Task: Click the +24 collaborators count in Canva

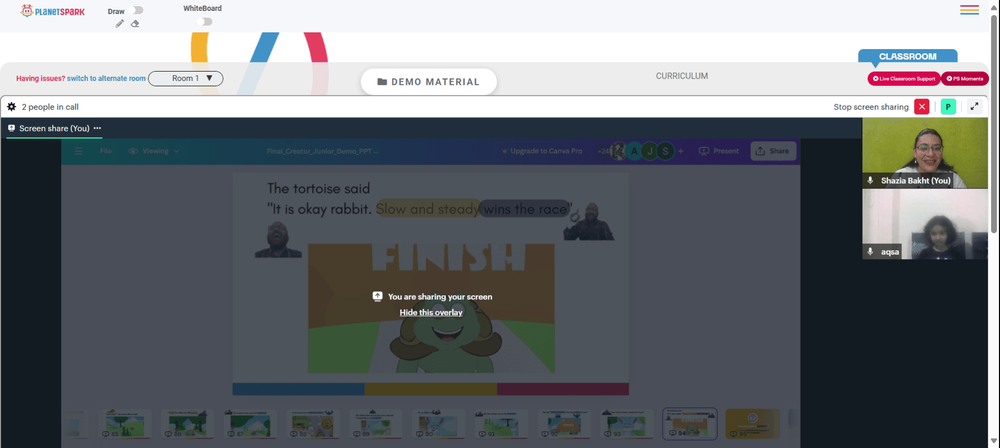Action: click(x=603, y=151)
